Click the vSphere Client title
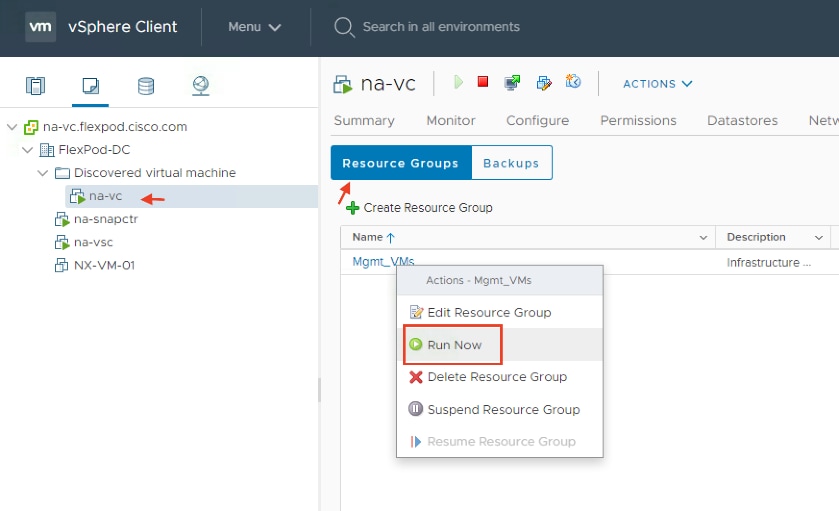This screenshot has height=511, width=839. click(123, 27)
